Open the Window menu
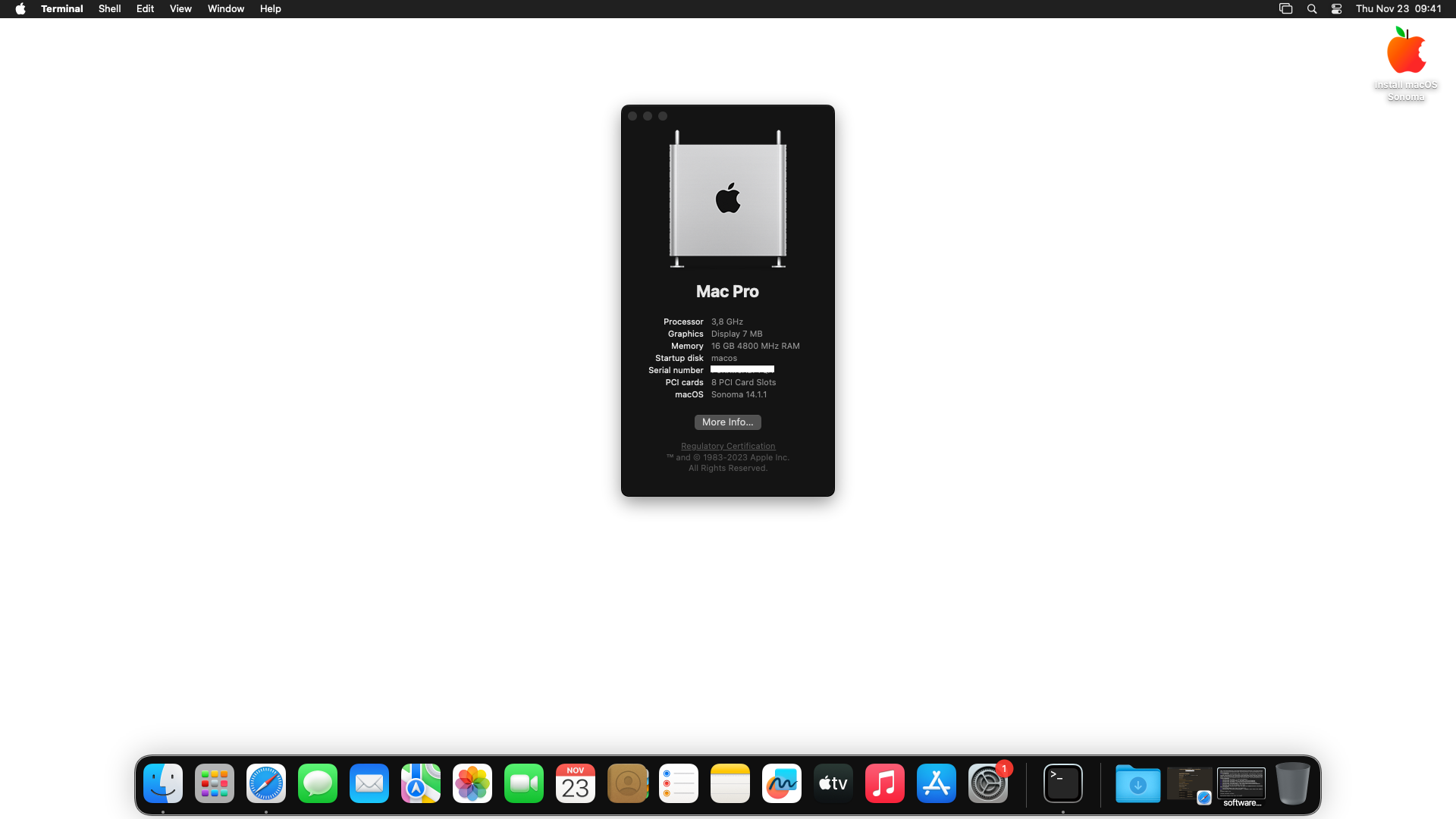This screenshot has width=1456, height=819. pyautogui.click(x=225, y=8)
